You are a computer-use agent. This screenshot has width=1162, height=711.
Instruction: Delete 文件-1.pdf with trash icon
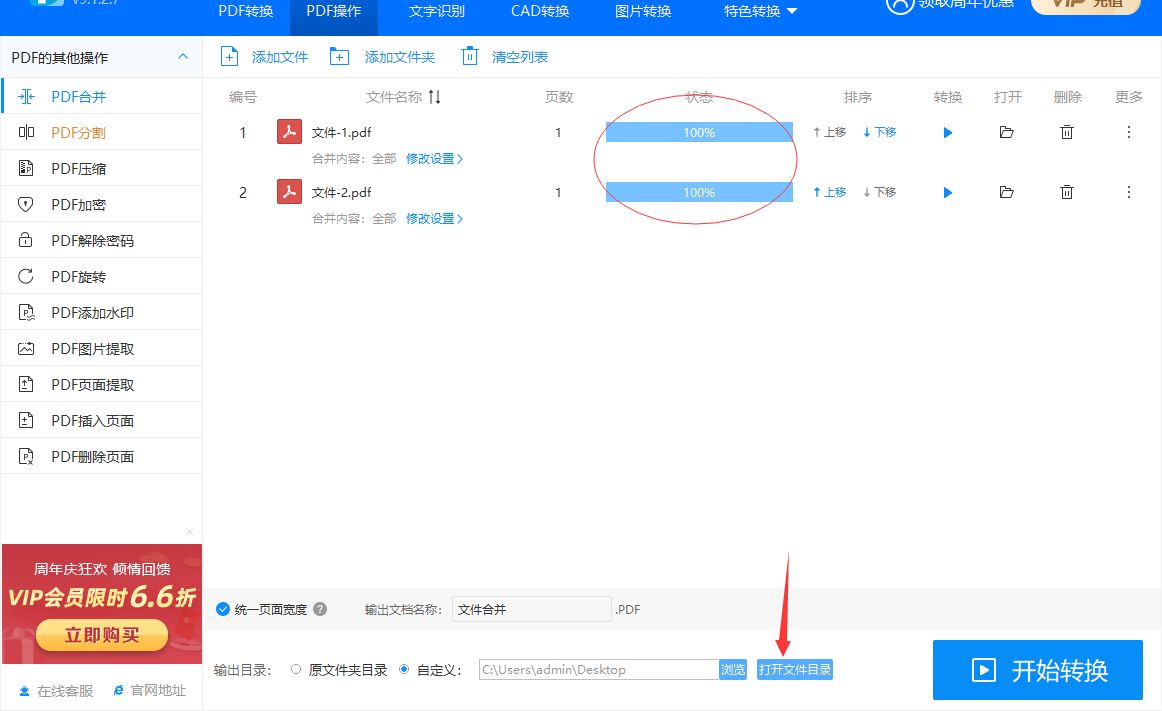(x=1066, y=133)
